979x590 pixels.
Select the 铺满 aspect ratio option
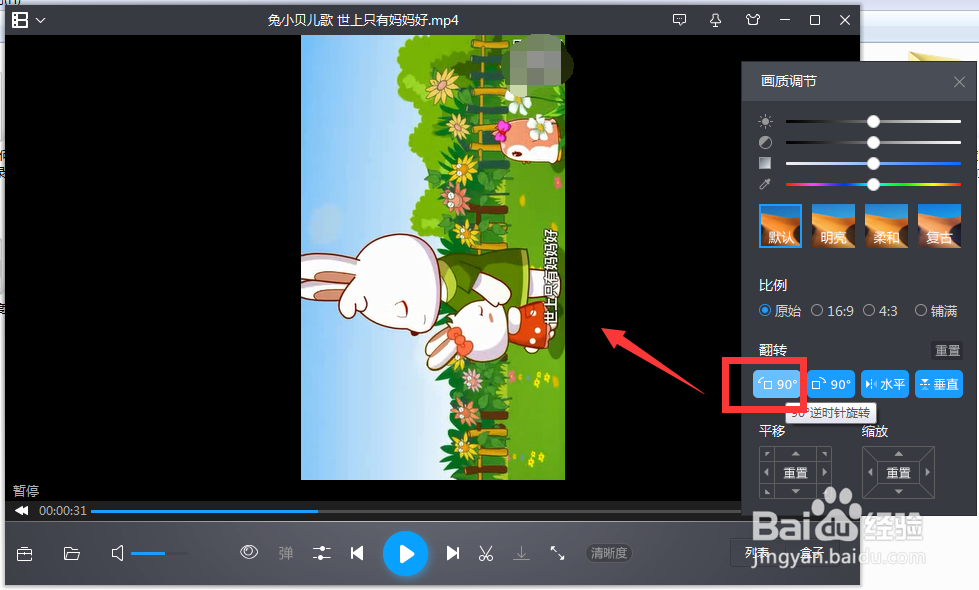pos(936,311)
